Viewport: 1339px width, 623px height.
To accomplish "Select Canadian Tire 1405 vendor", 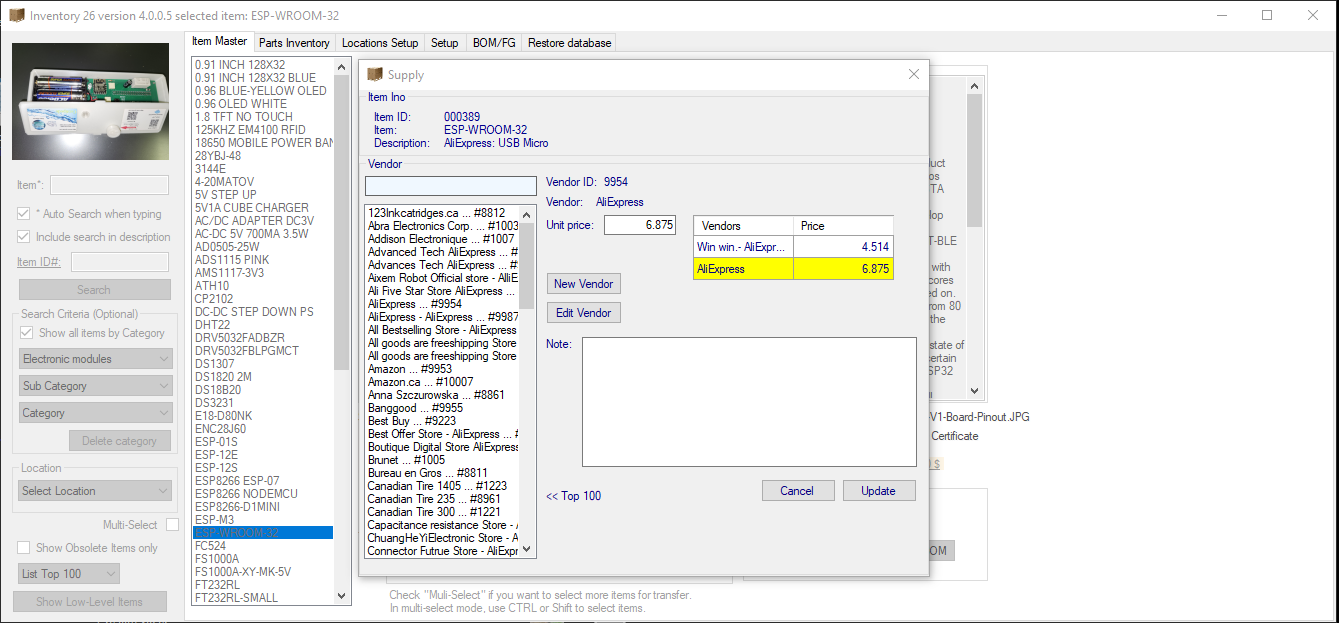I will click(x=442, y=486).
